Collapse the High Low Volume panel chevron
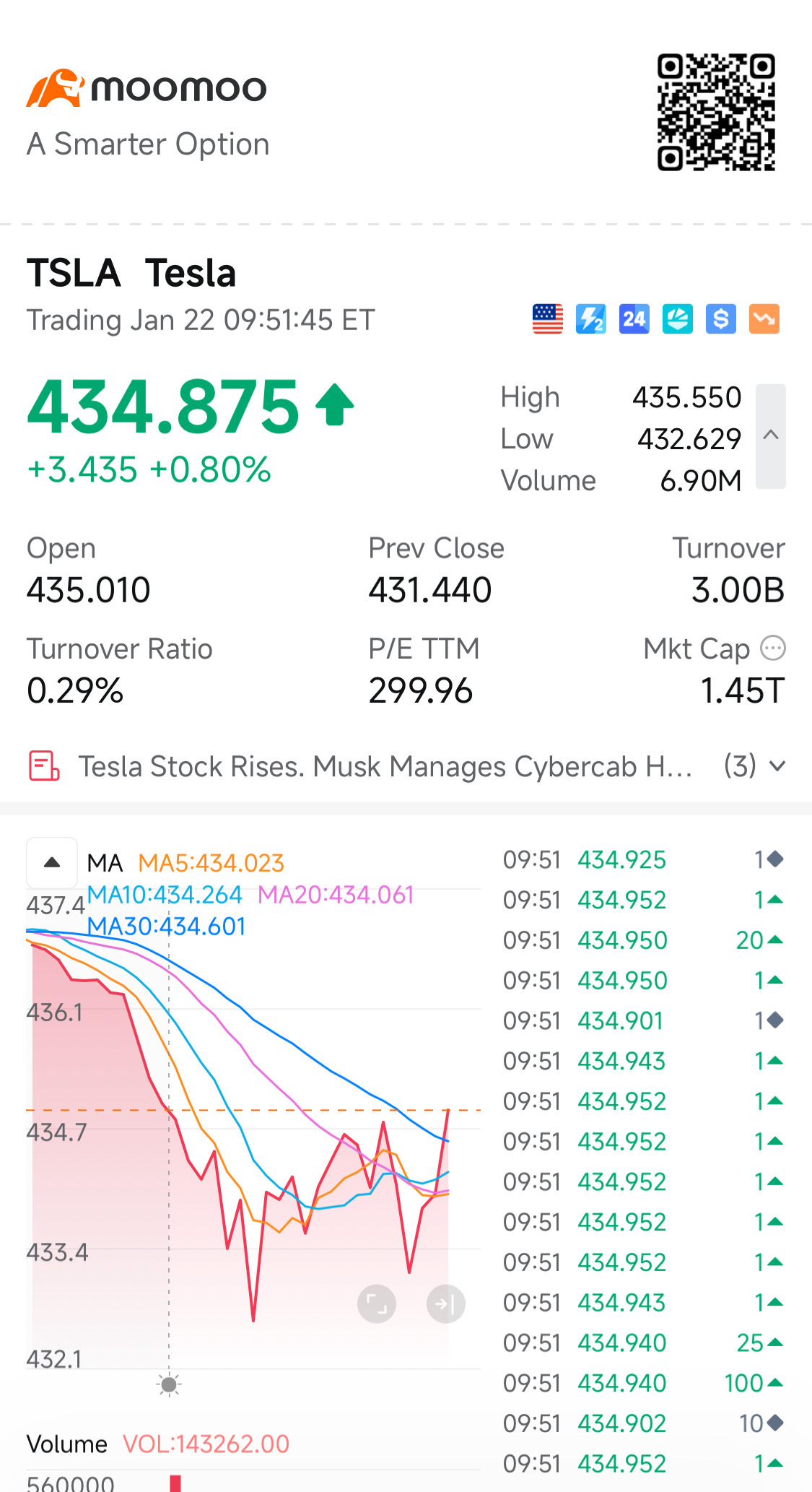Viewport: 812px width, 1492px height. click(x=771, y=436)
